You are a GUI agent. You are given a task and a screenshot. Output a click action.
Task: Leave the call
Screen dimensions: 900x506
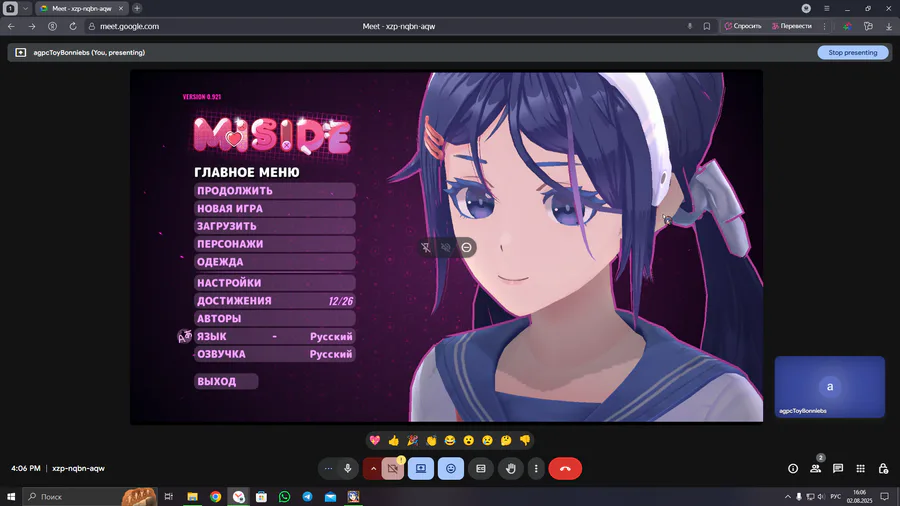(x=565, y=469)
